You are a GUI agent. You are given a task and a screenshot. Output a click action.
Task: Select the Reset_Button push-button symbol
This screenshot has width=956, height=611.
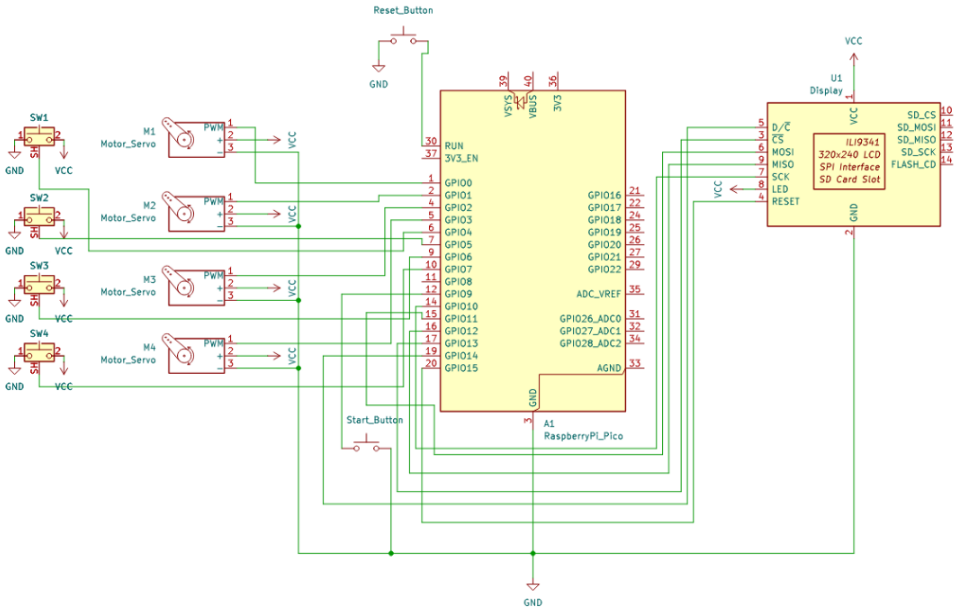pyautogui.click(x=403, y=37)
